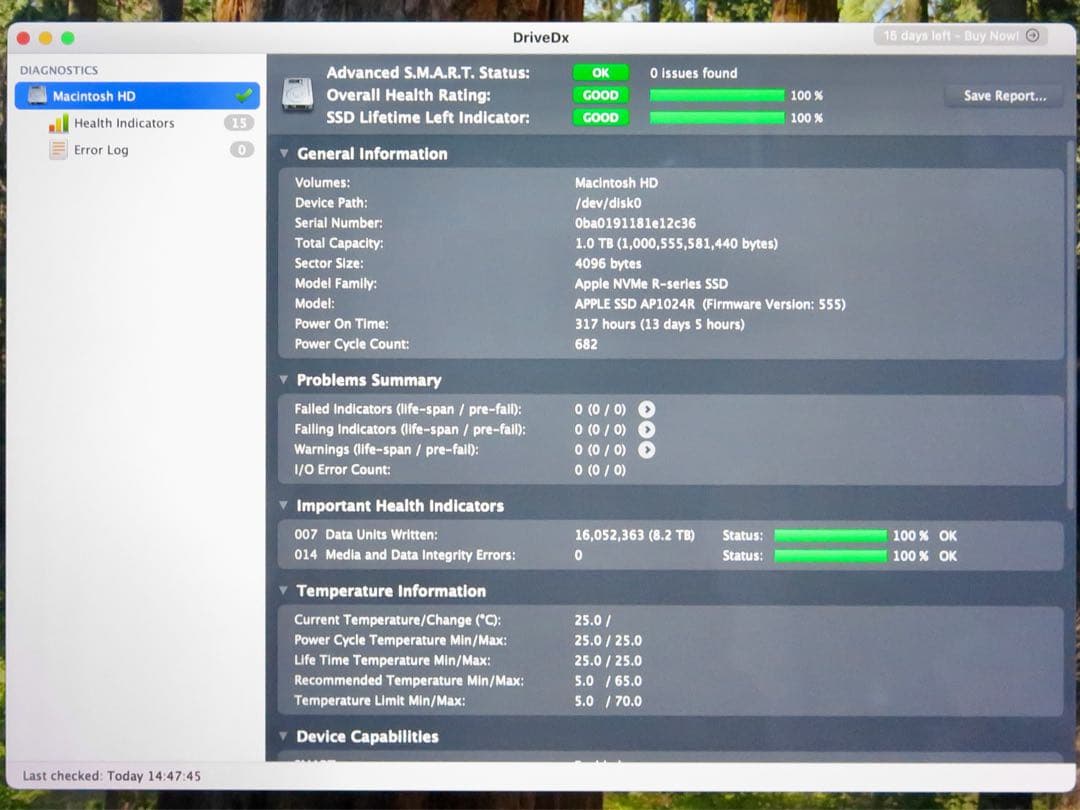Open Failing Indicators details arrow

click(x=647, y=430)
